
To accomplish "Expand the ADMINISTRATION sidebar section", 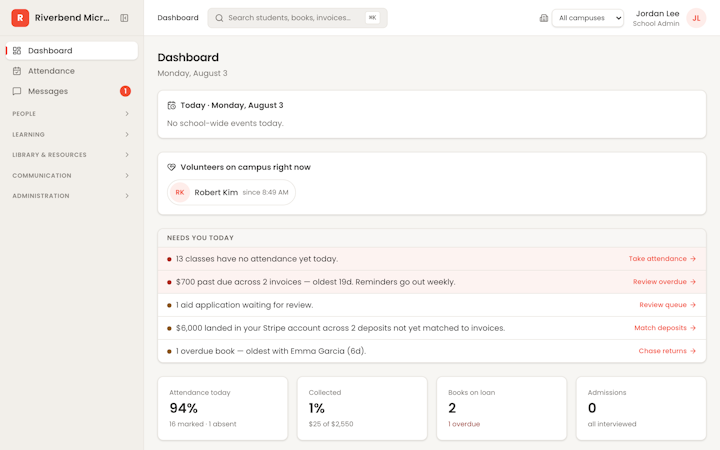I will click(x=71, y=196).
